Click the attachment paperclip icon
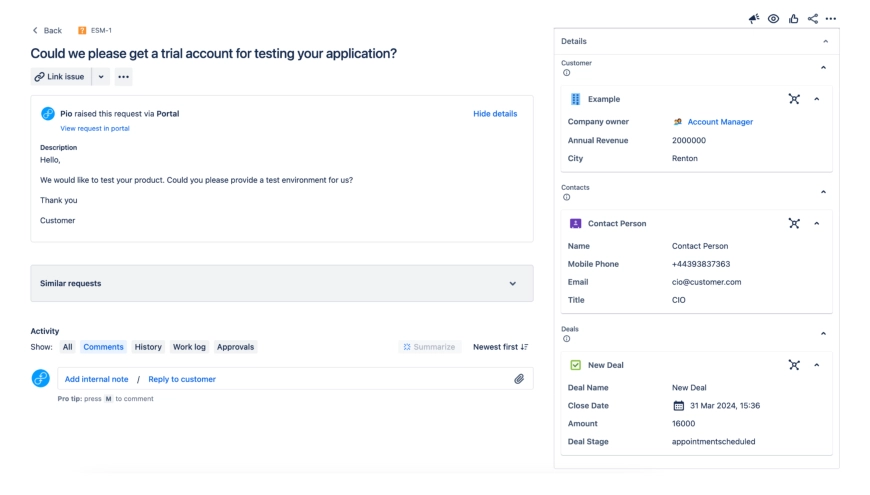The image size is (870, 495). [x=519, y=379]
